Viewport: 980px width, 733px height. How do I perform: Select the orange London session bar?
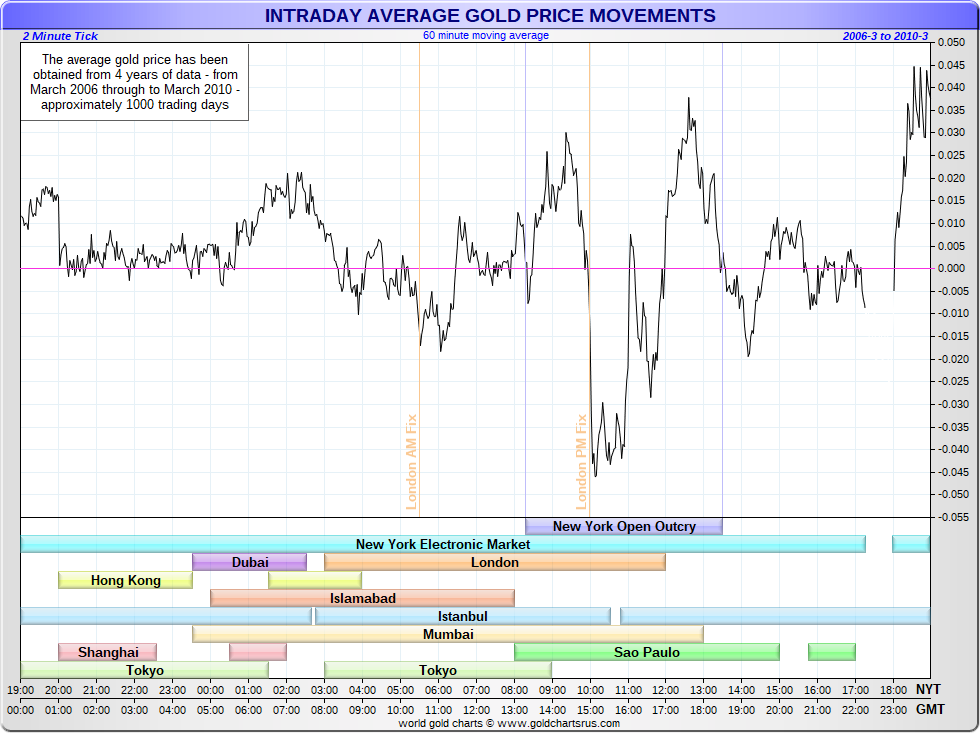[495, 562]
